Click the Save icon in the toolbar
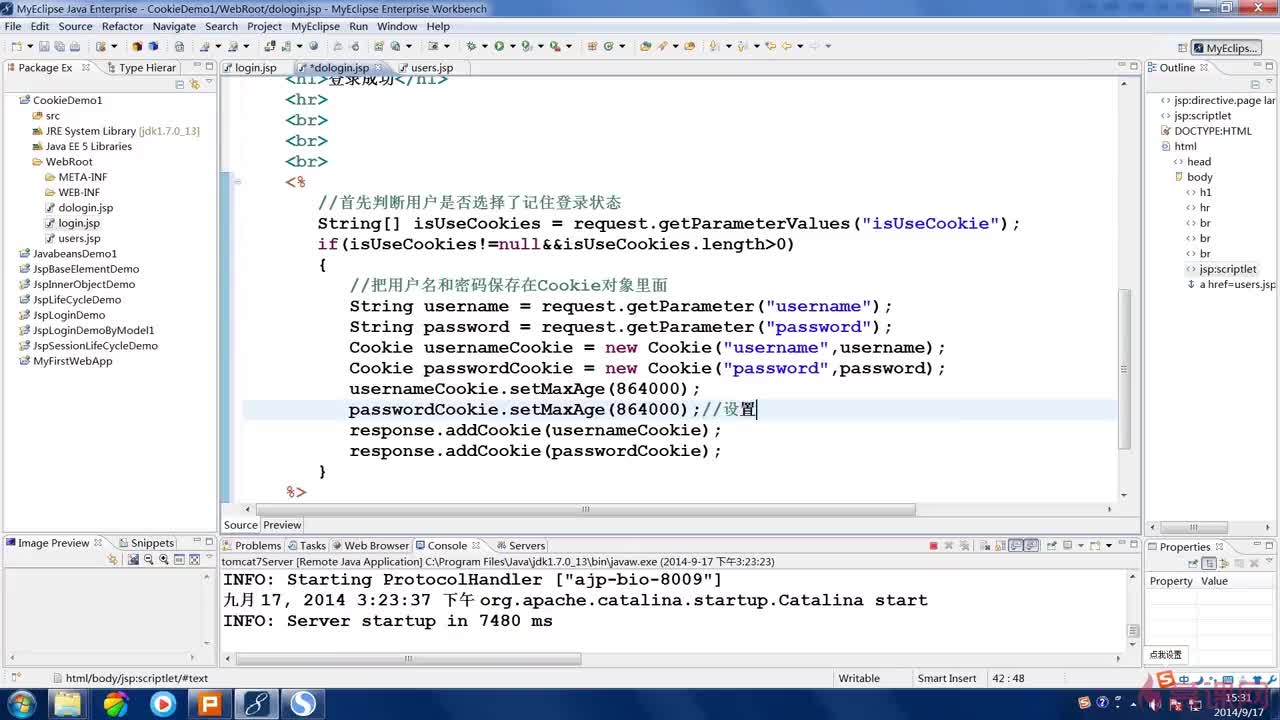Viewport: 1280px width, 720px height. (44, 46)
